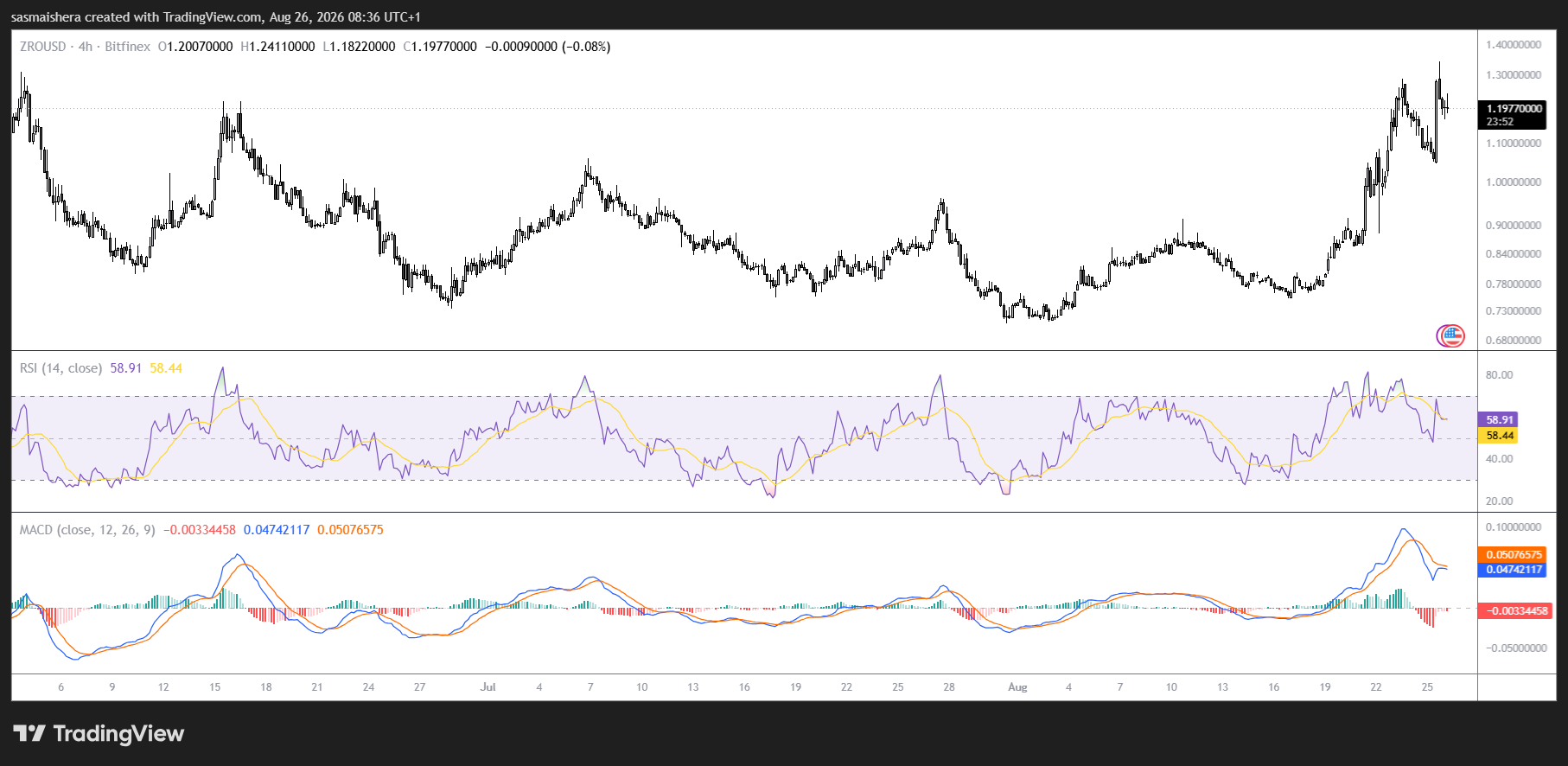Click the 0.78000000 price axis label
The height and width of the screenshot is (766, 1568).
coord(1514,284)
